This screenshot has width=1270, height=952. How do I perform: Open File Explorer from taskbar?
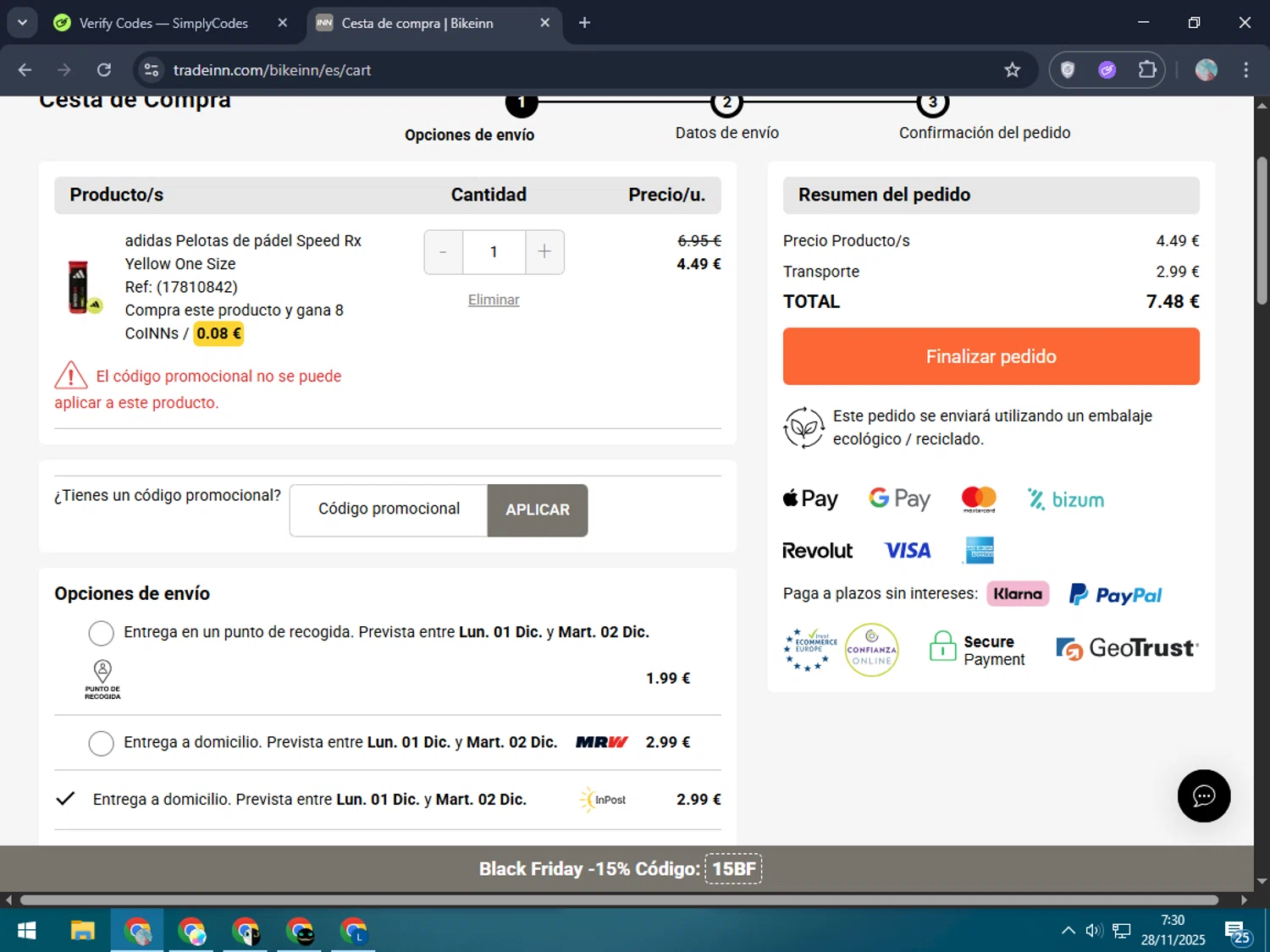(x=82, y=932)
